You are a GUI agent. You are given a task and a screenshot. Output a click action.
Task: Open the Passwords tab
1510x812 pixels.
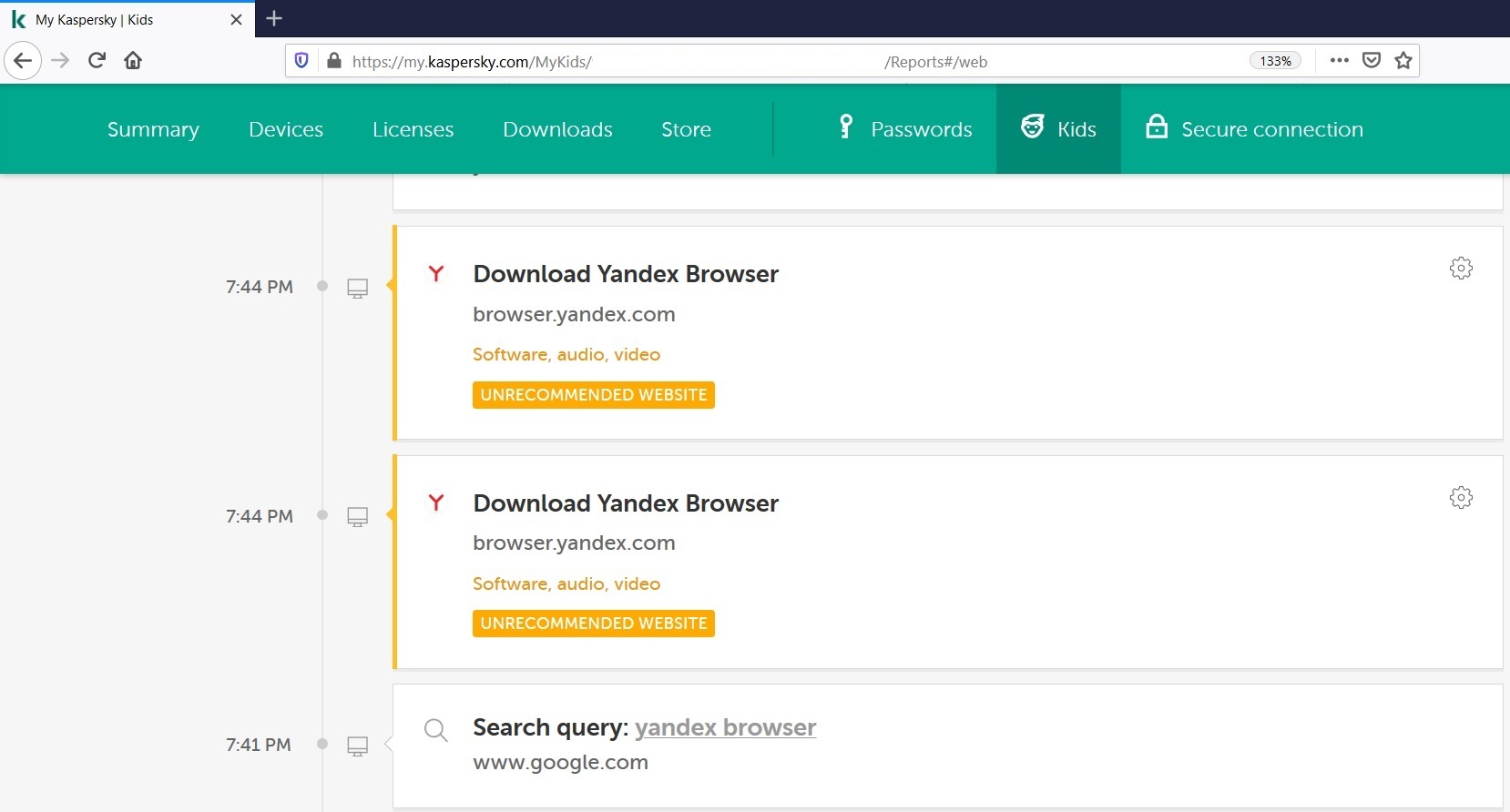905,129
